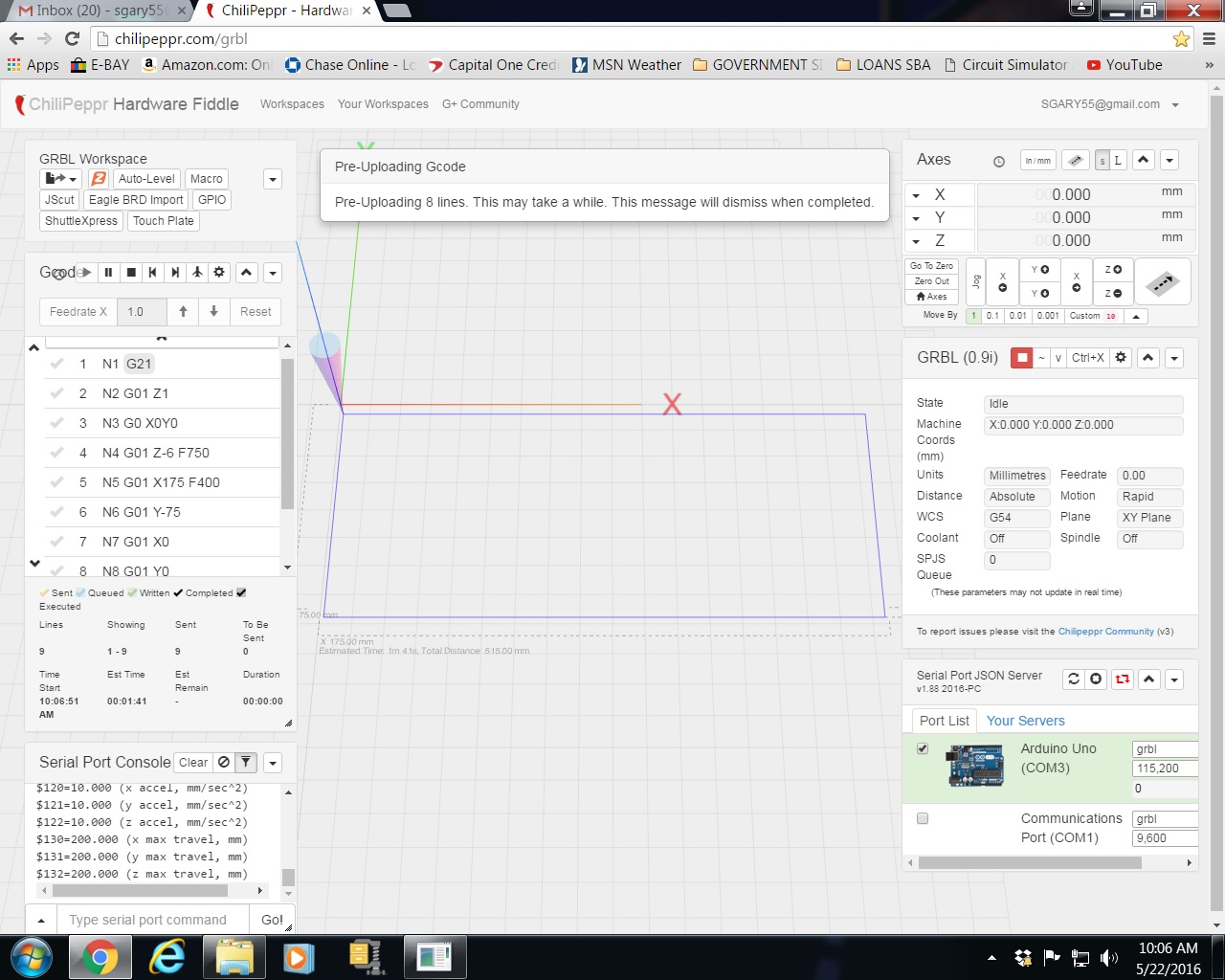Open the account dropdown for SGARY55@gmail.com

[1175, 105]
